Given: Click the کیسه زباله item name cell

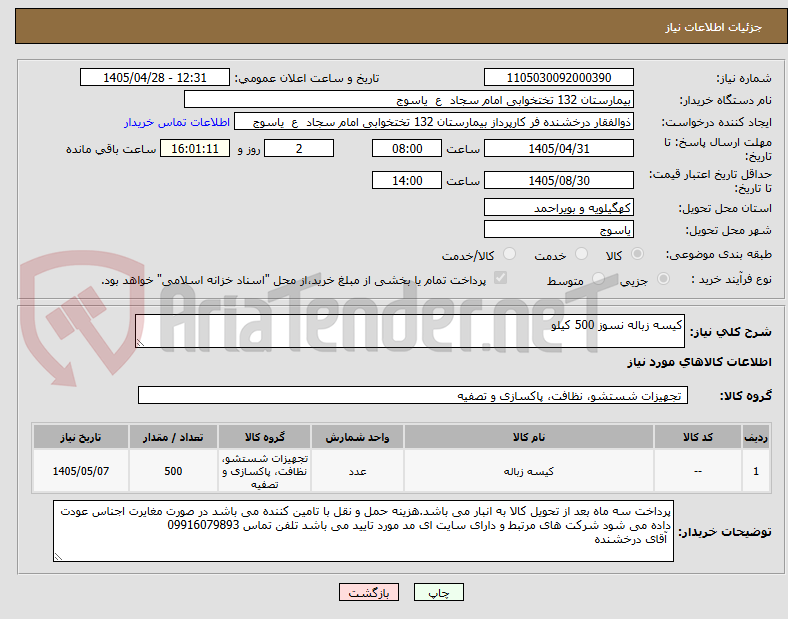Looking at the screenshot, I should (x=529, y=471).
